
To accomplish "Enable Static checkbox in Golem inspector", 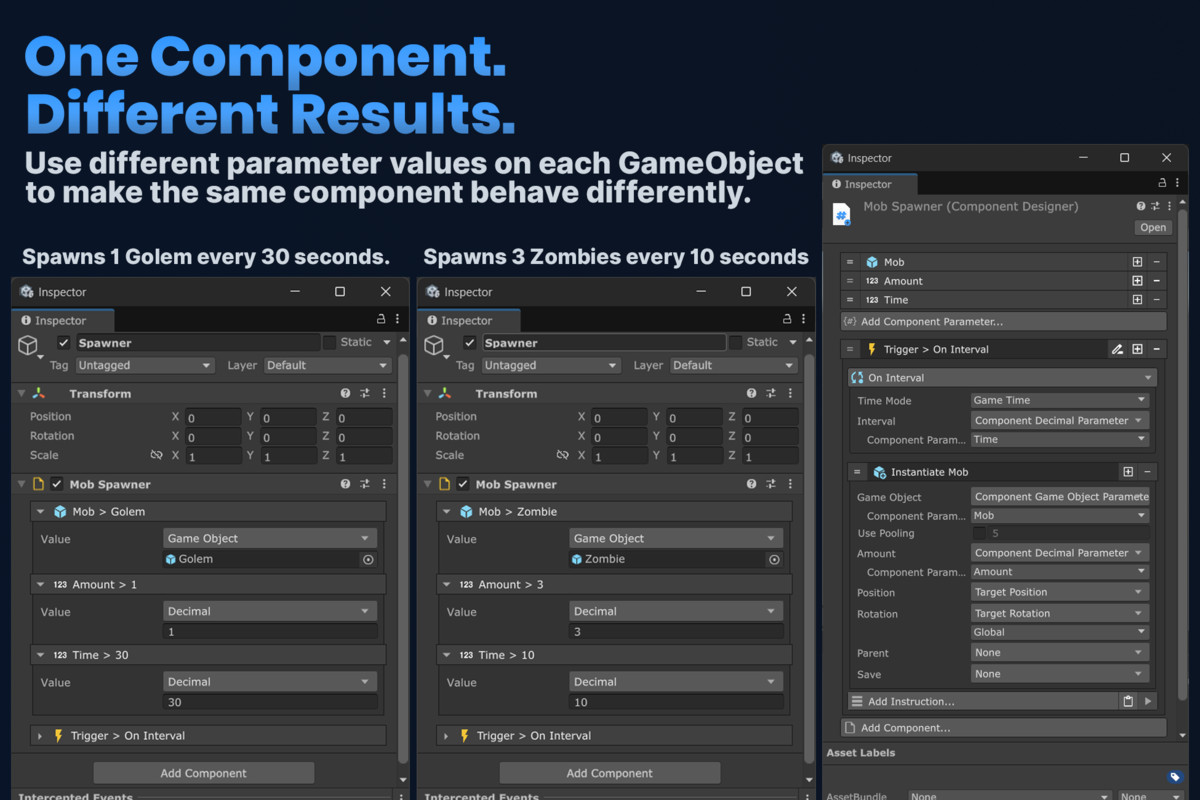I will [329, 343].
